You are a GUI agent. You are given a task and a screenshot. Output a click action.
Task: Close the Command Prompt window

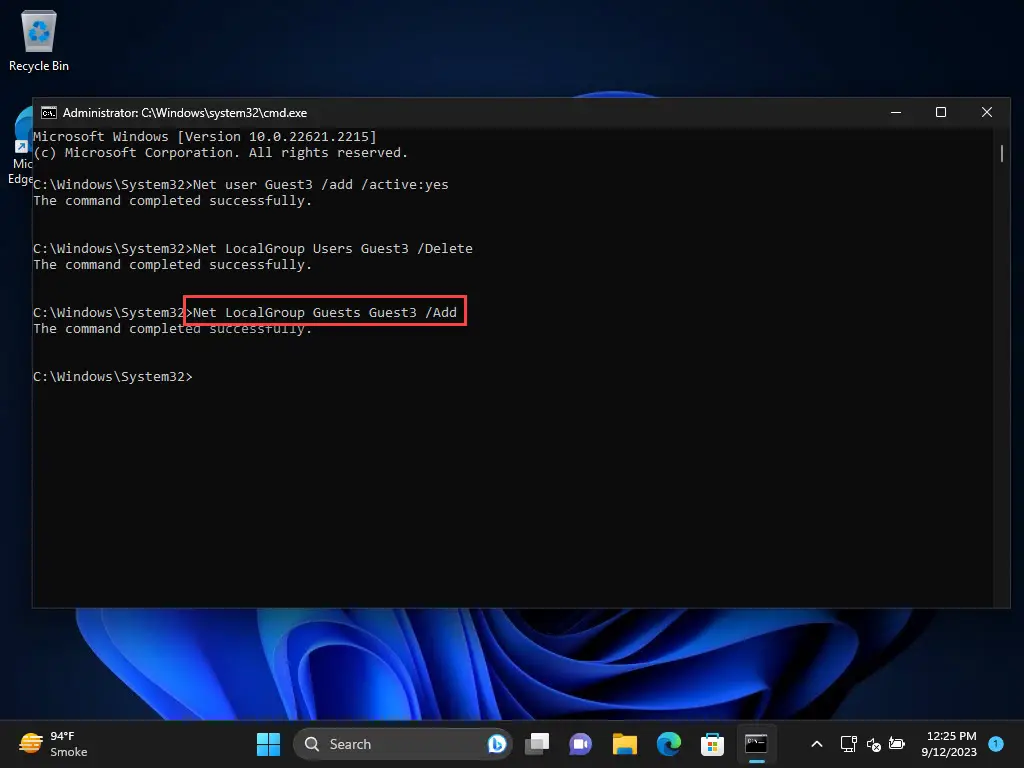click(987, 112)
